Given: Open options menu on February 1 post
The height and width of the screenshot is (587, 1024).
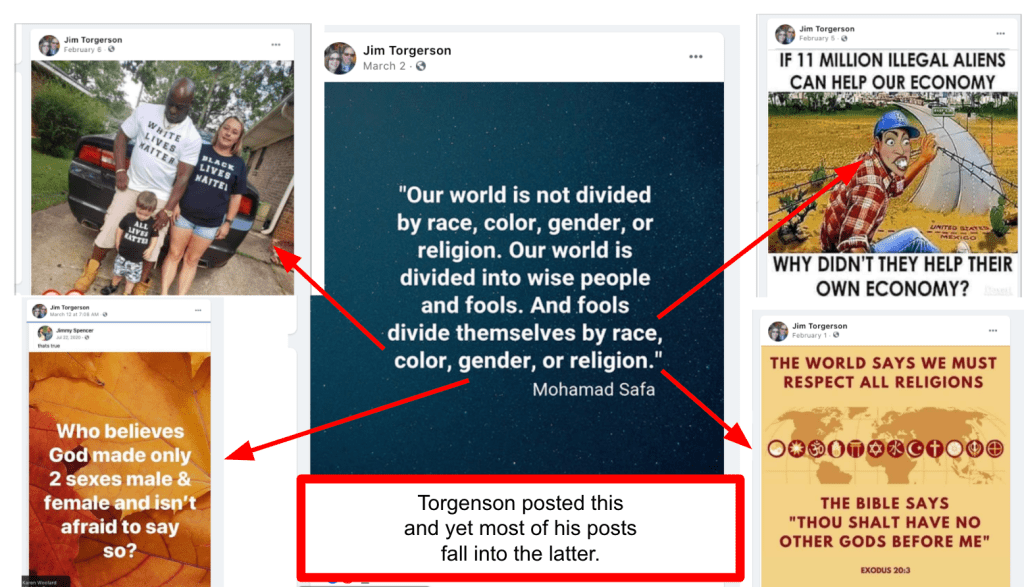Looking at the screenshot, I should coord(993,330).
